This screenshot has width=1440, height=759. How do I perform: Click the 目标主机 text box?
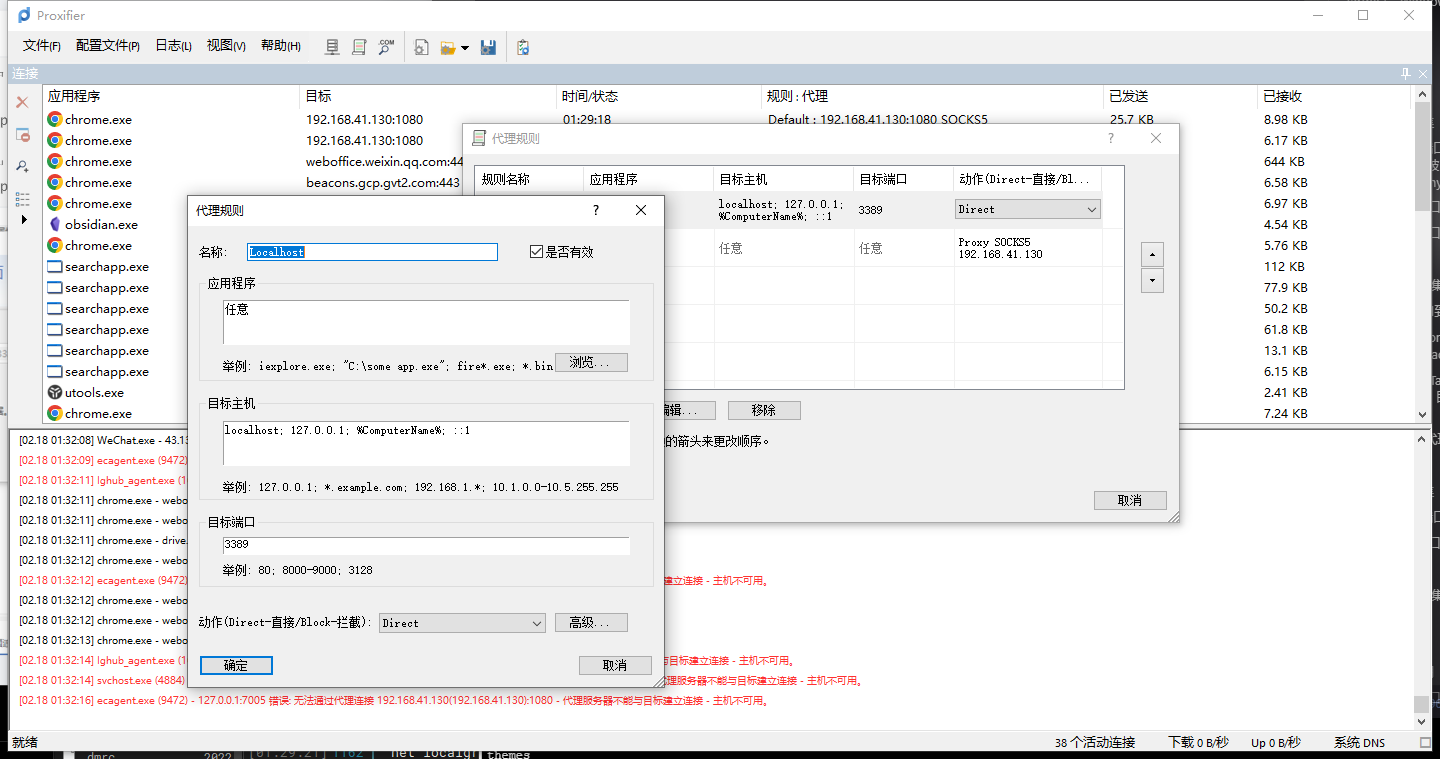click(426, 443)
